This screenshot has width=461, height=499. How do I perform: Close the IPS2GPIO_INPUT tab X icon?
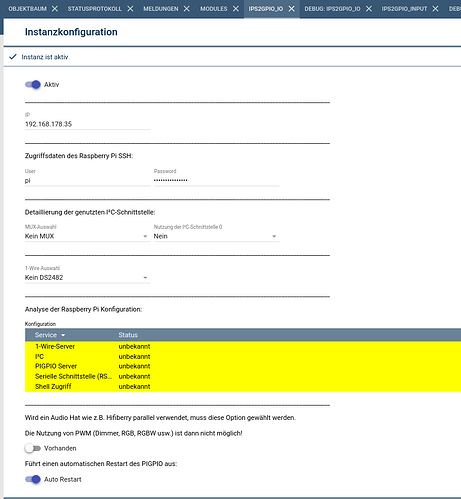(x=435, y=9)
